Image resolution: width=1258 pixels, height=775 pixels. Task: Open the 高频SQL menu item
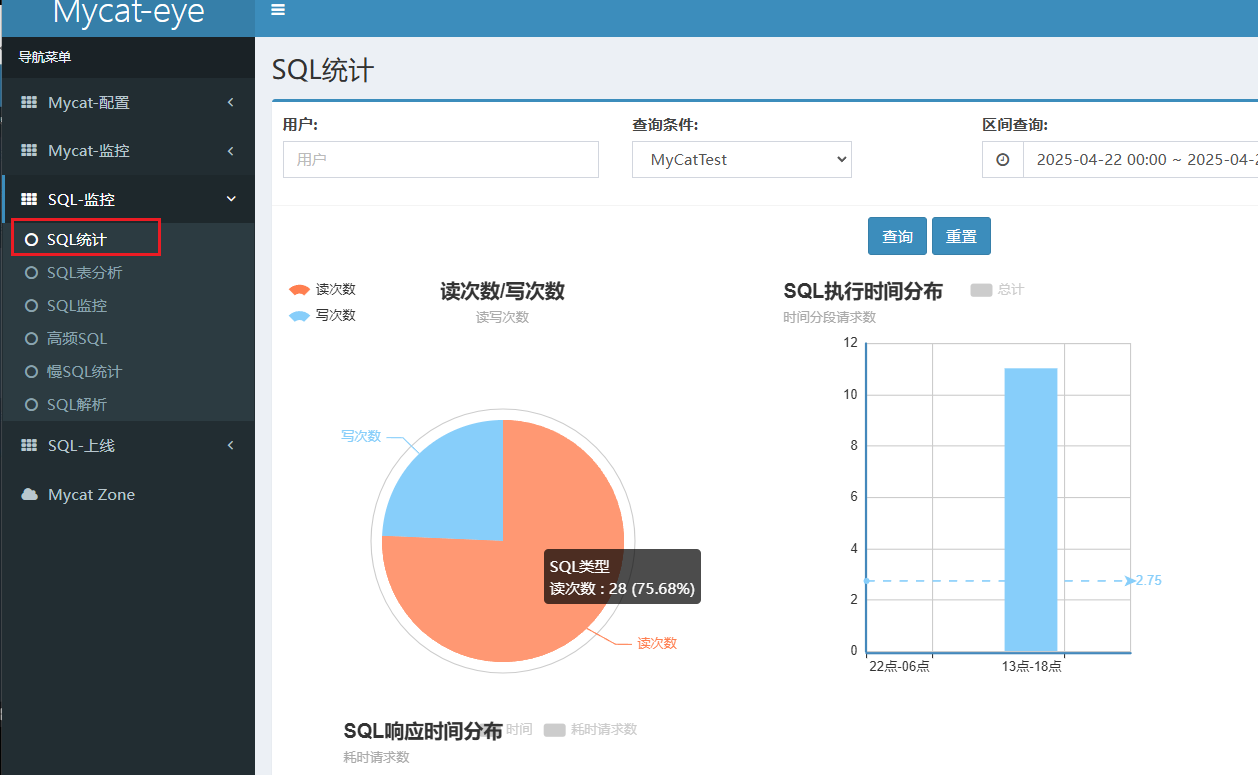pyautogui.click(x=77, y=339)
